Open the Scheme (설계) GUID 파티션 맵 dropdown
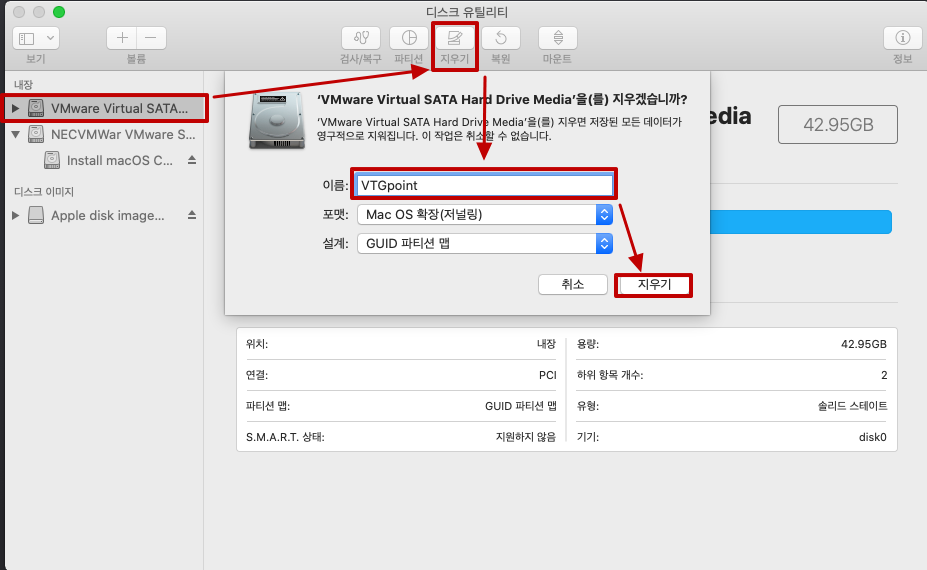The width and height of the screenshot is (927, 570). tap(485, 244)
